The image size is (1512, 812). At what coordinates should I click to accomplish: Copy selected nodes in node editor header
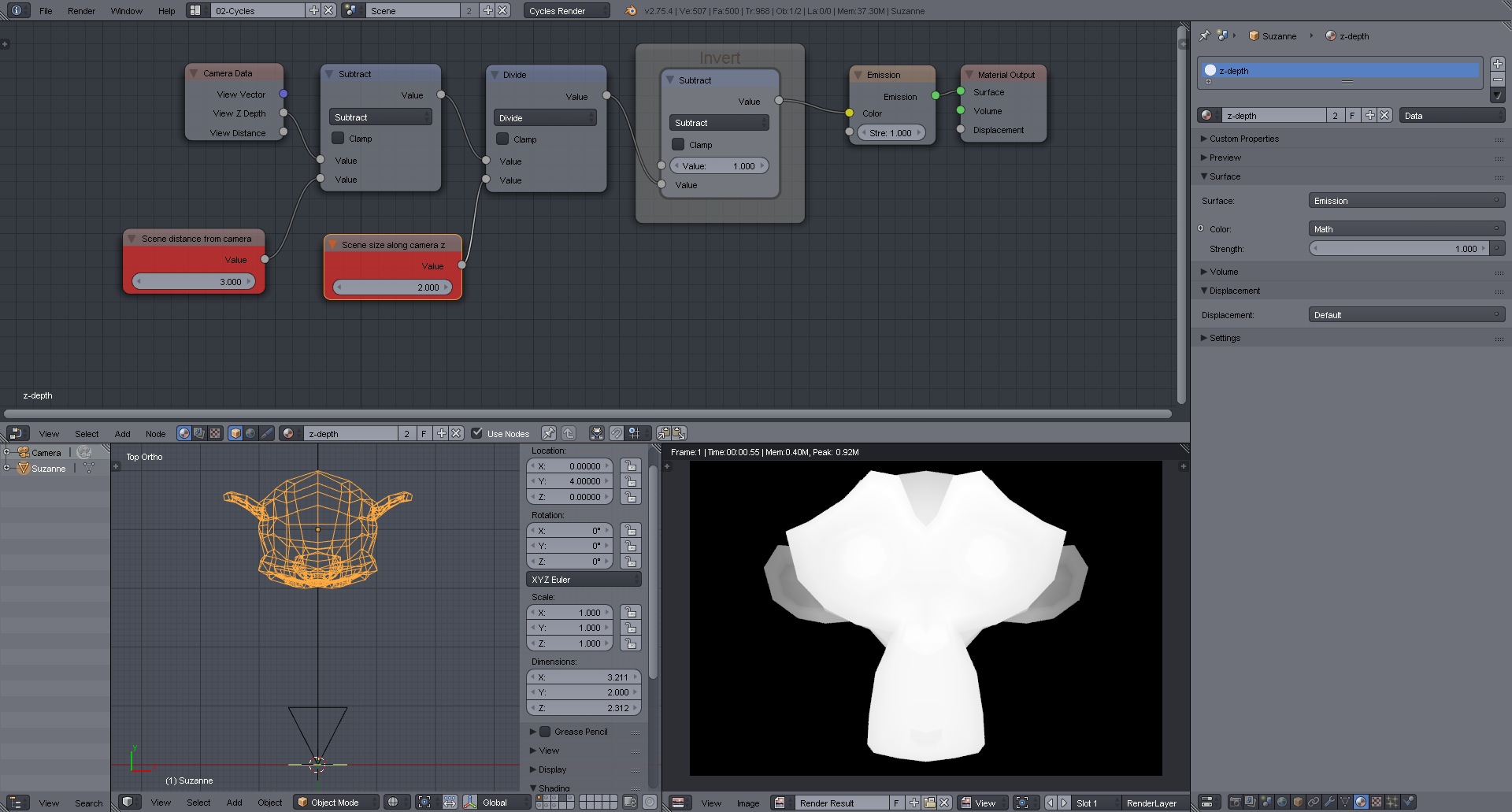pyautogui.click(x=664, y=433)
